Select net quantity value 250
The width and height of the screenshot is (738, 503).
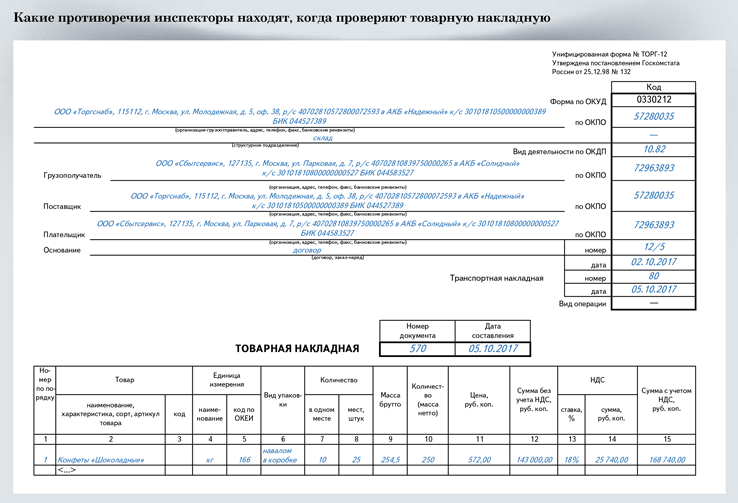[428, 460]
